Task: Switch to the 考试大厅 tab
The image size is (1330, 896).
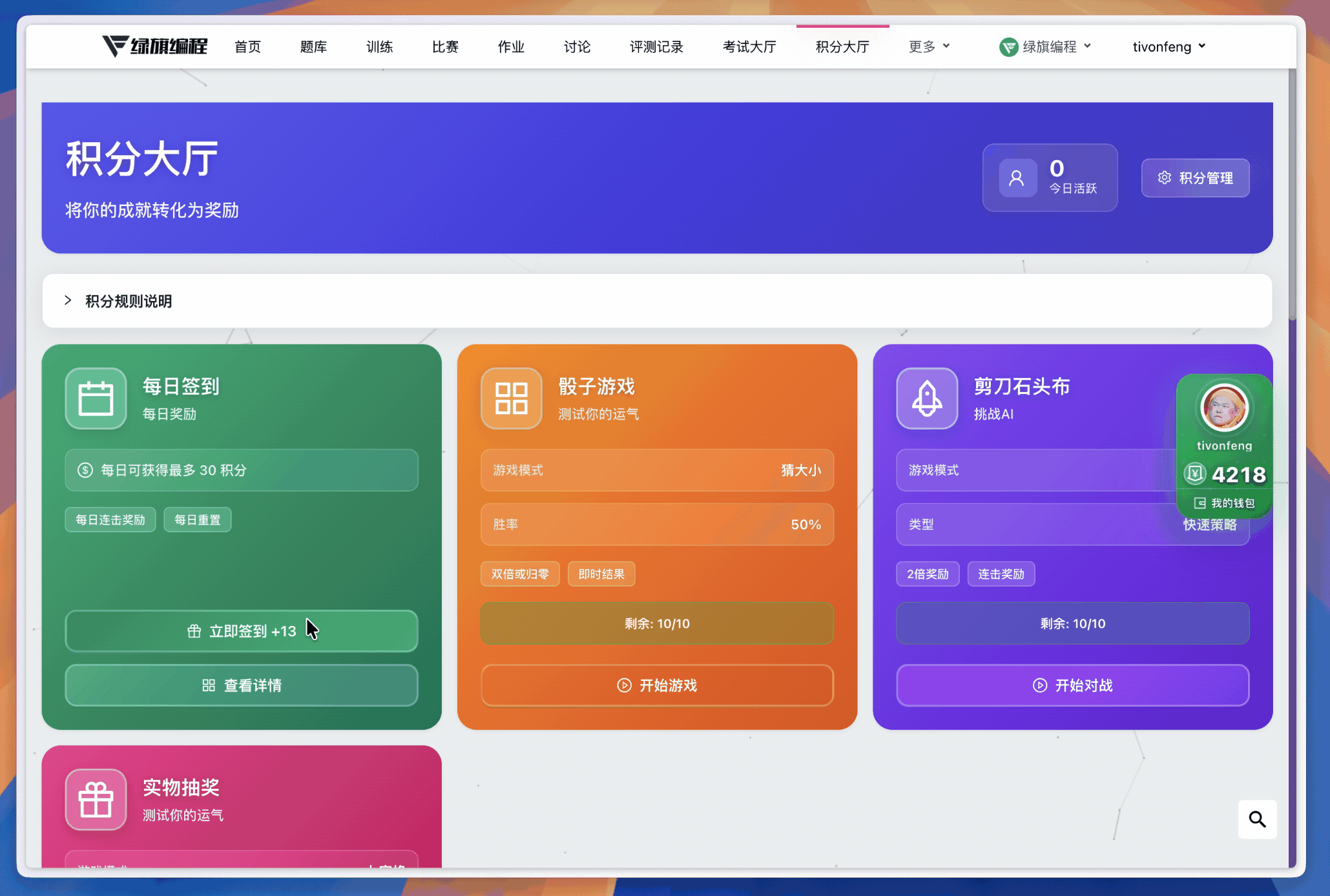Action: tap(749, 47)
